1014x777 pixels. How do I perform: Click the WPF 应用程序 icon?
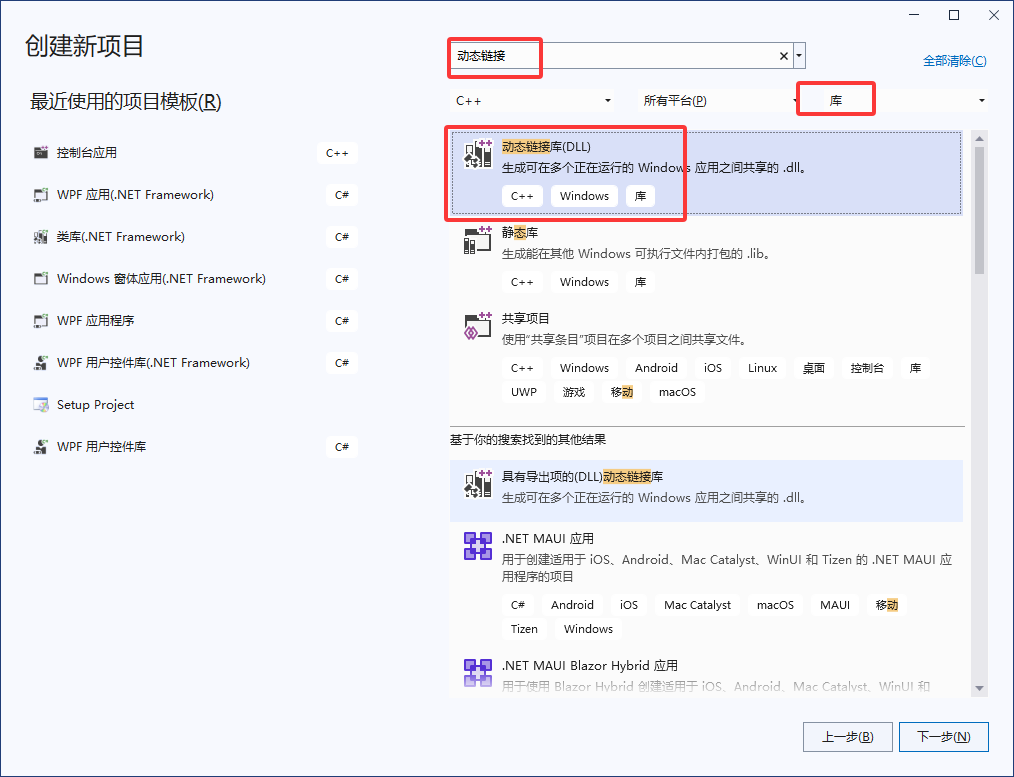click(41, 321)
